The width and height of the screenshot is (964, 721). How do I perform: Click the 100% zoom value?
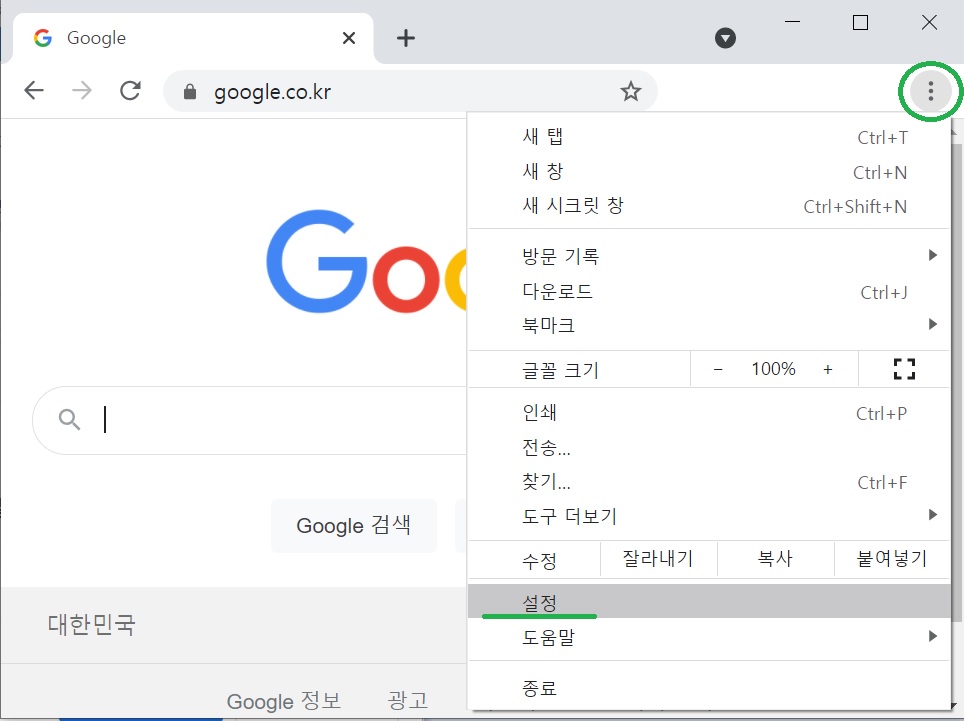773,369
